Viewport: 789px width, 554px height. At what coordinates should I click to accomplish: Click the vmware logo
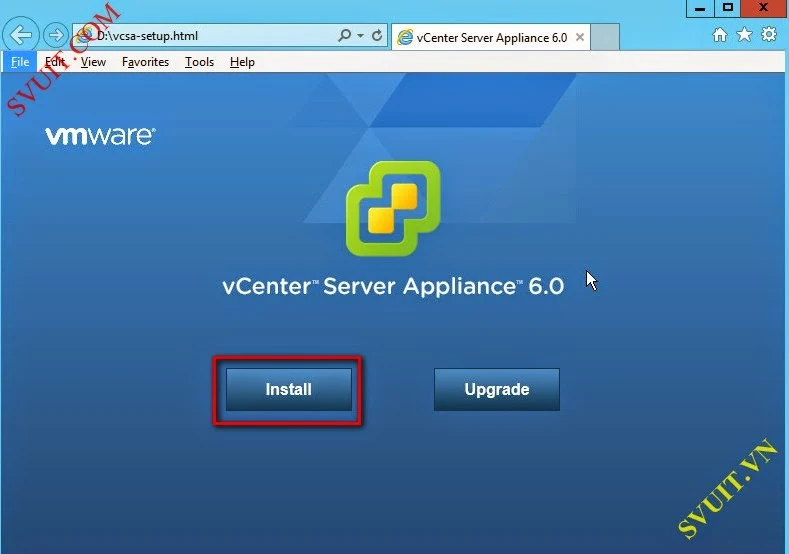(101, 136)
